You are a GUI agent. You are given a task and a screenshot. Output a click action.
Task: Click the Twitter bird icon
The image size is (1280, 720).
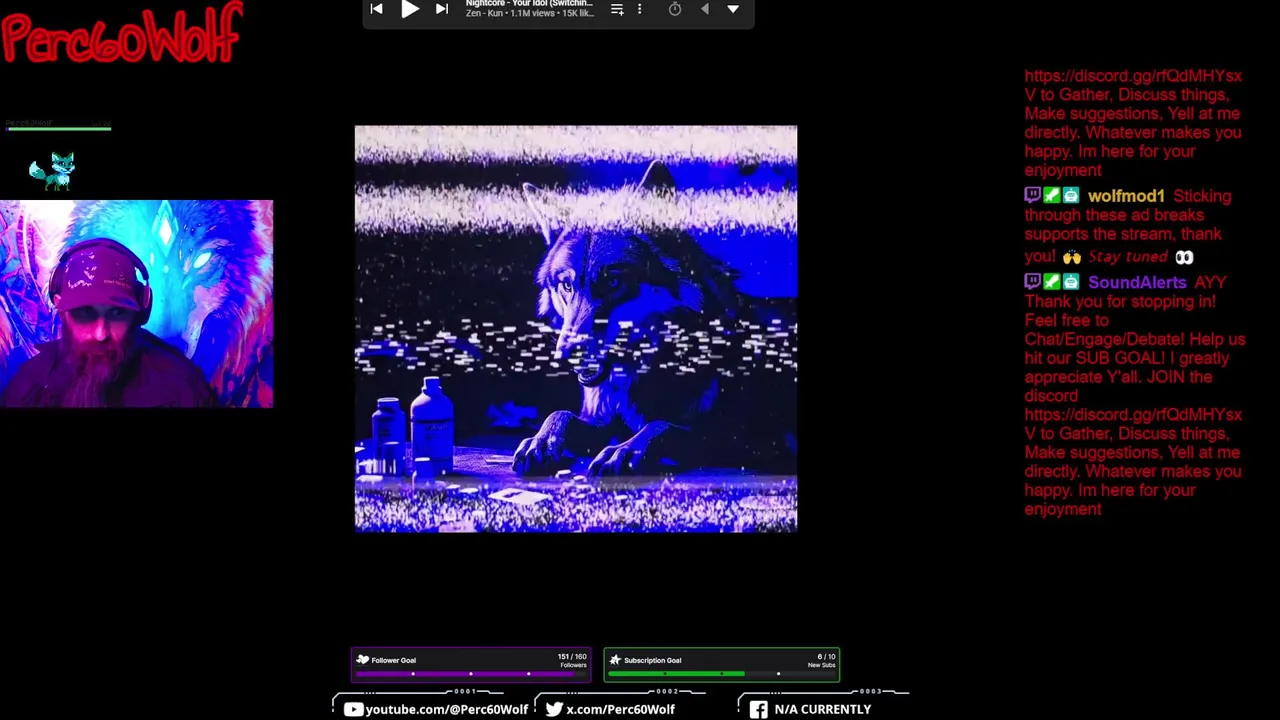554,709
